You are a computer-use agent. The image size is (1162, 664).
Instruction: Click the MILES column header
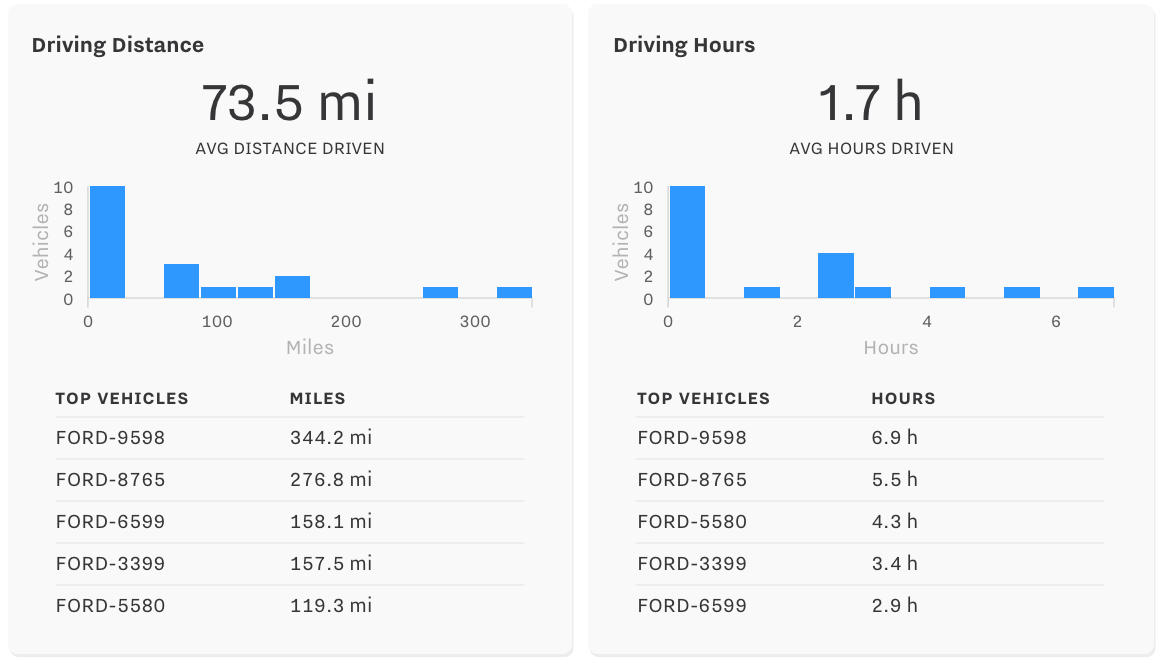pyautogui.click(x=318, y=398)
